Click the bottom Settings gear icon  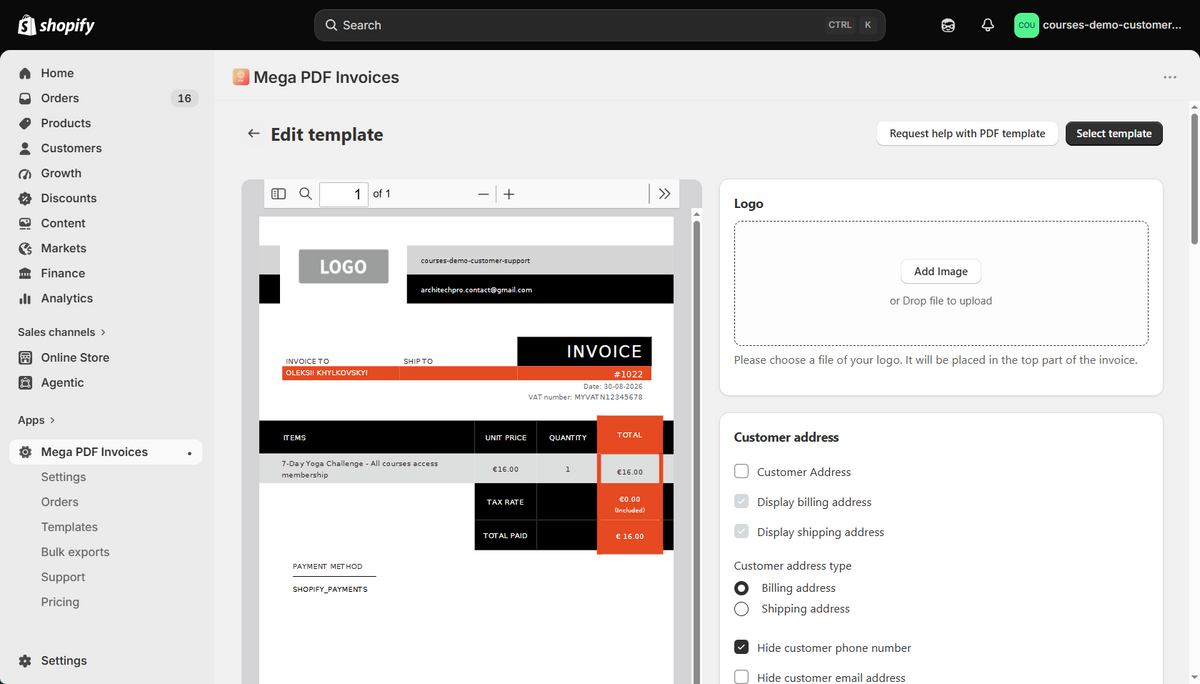(x=25, y=661)
